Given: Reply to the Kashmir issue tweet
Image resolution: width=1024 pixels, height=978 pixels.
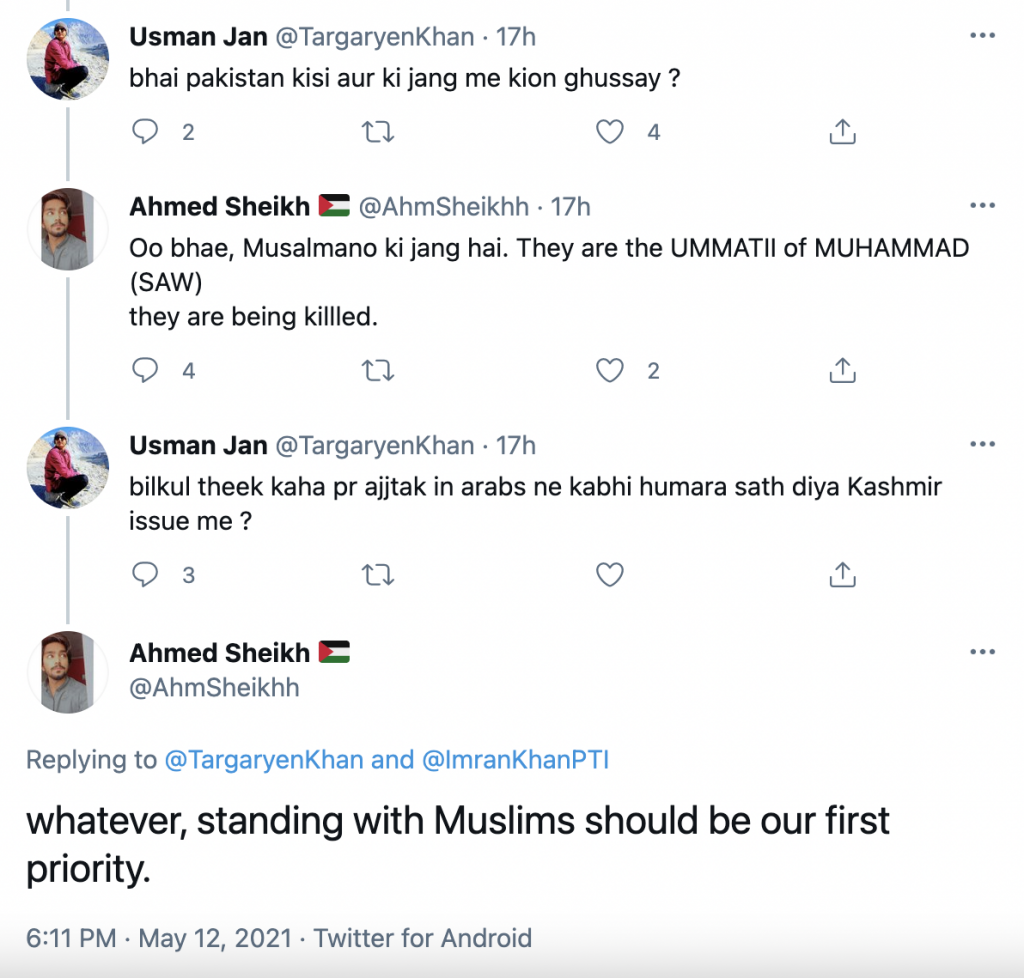Looking at the screenshot, I should 145,575.
